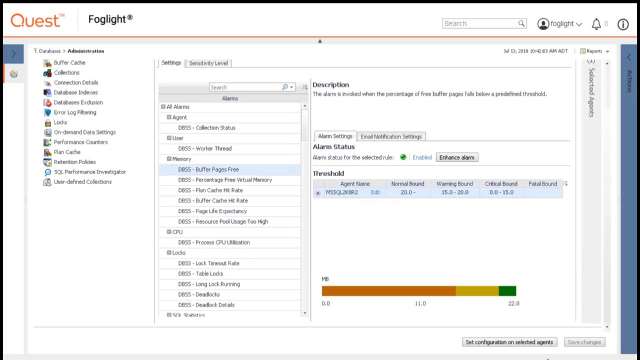Collapse the All Alarms tree node
Viewport: 640px width, 360px height.
(x=163, y=107)
